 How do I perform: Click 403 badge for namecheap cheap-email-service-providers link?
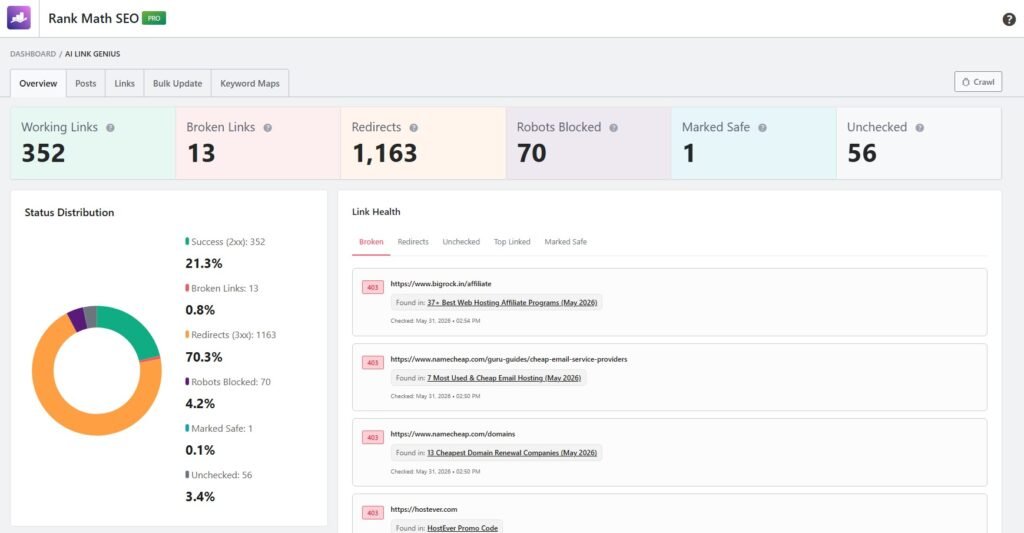pyautogui.click(x=373, y=363)
